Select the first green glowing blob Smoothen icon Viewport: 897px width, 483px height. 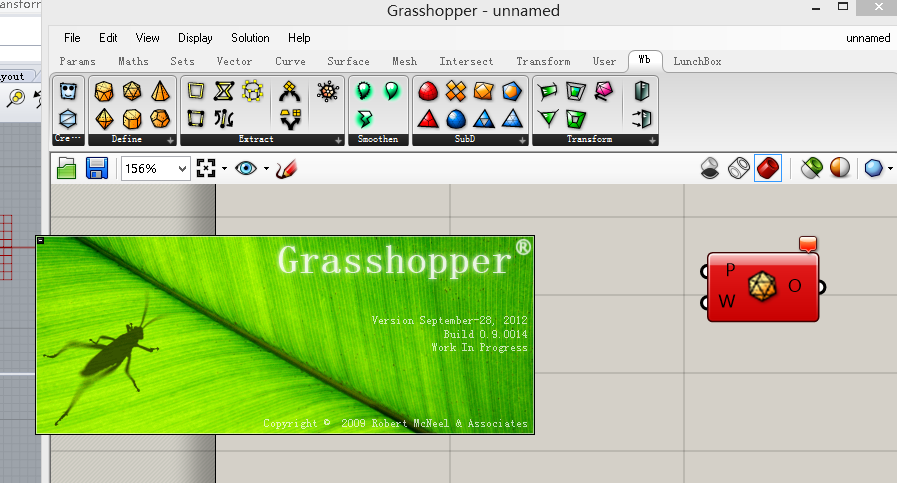(364, 91)
